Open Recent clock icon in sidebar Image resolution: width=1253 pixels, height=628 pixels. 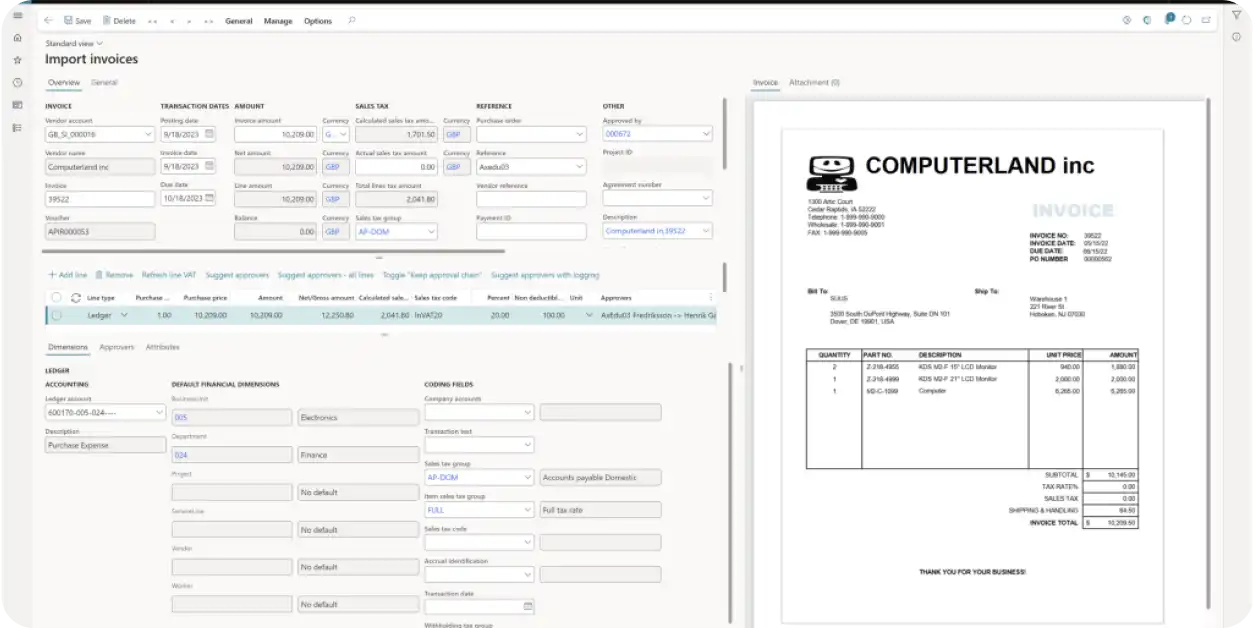pyautogui.click(x=17, y=83)
